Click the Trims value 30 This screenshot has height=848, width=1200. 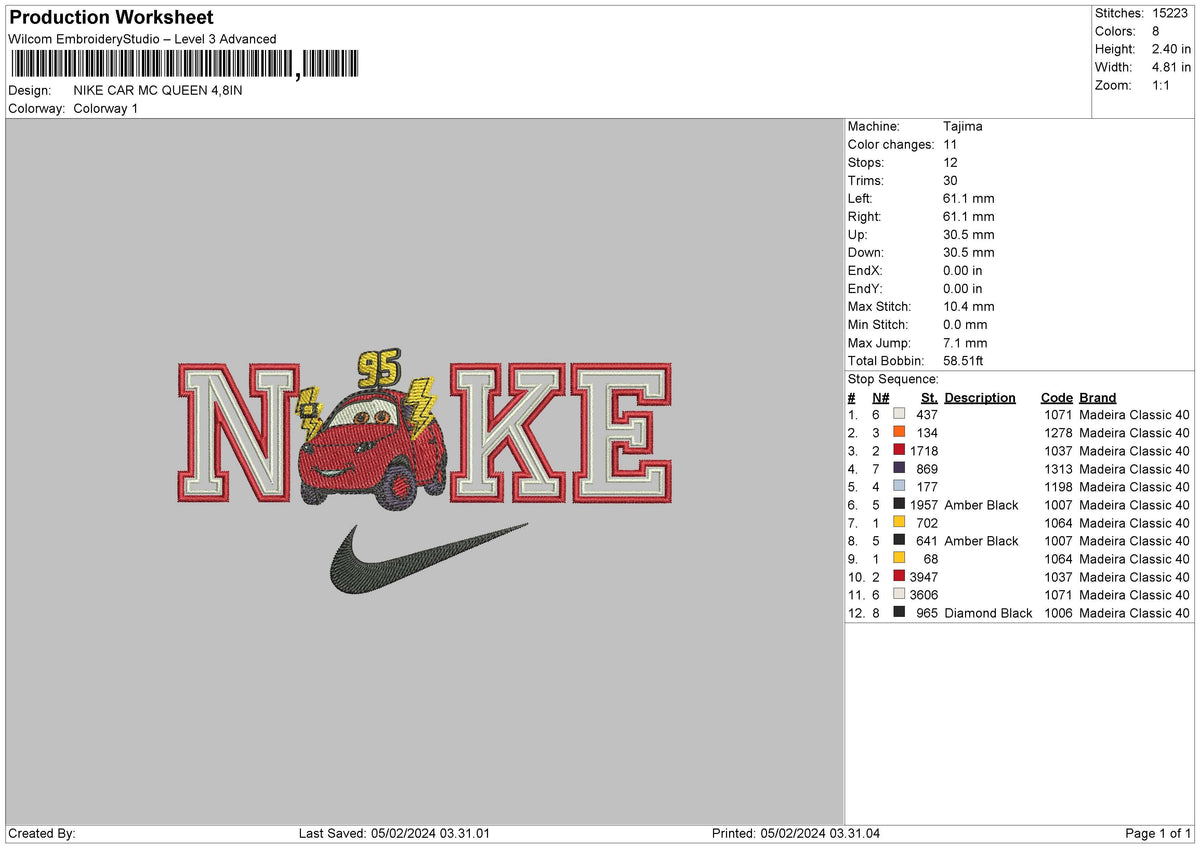pyautogui.click(x=950, y=180)
